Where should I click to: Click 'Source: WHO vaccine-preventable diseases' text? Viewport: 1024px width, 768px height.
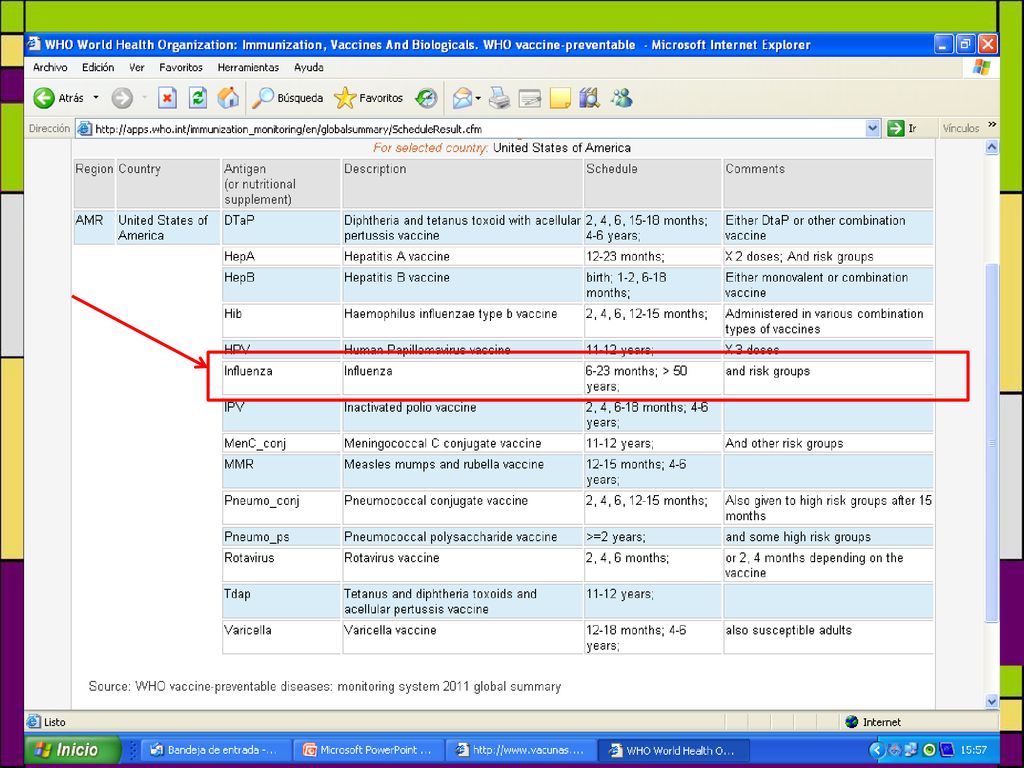click(210, 686)
